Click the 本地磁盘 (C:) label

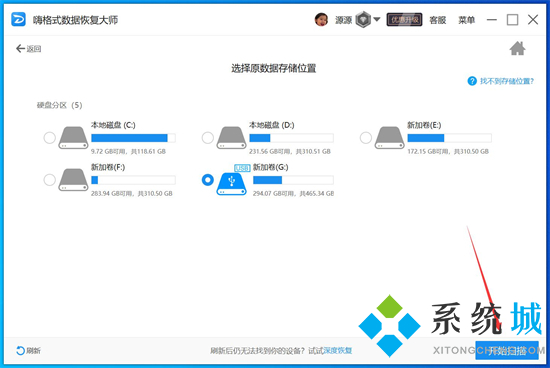(x=113, y=125)
